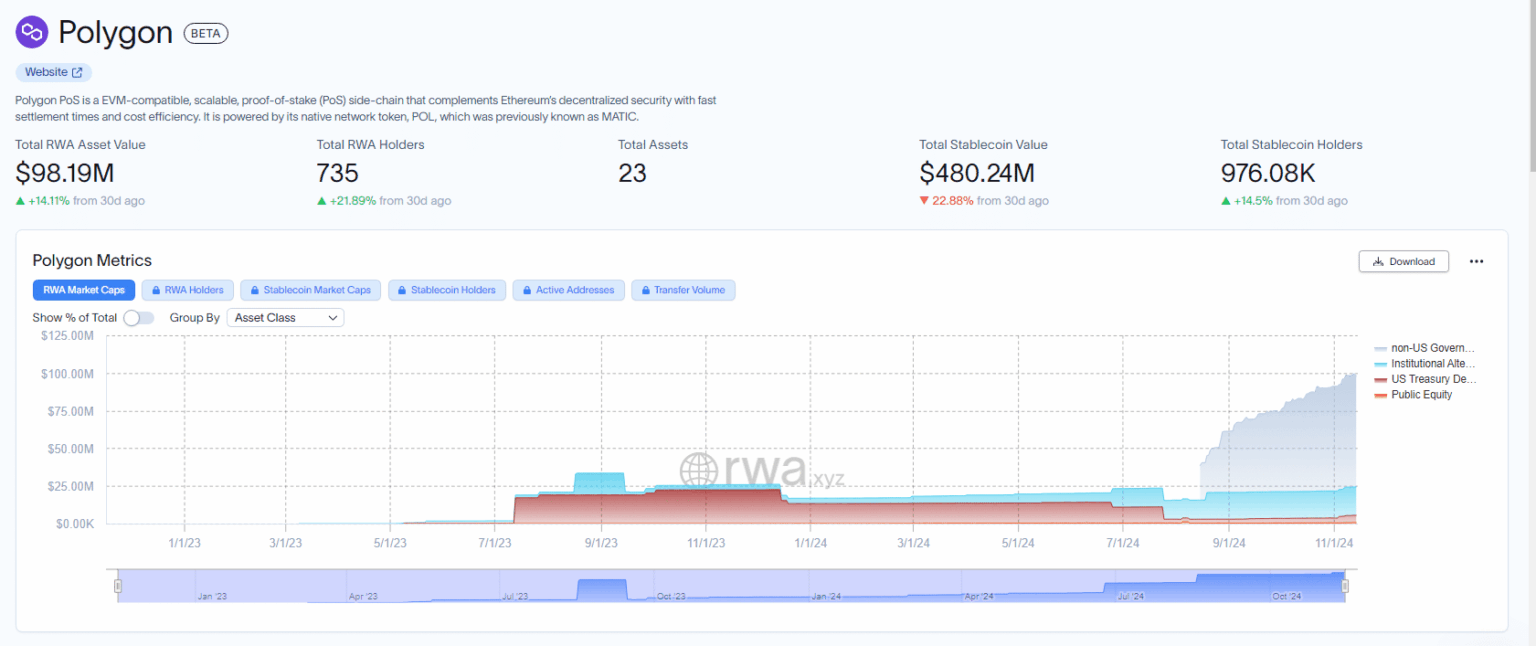Image resolution: width=1536 pixels, height=646 pixels.
Task: Click the Polygon logo icon
Action: point(31,31)
